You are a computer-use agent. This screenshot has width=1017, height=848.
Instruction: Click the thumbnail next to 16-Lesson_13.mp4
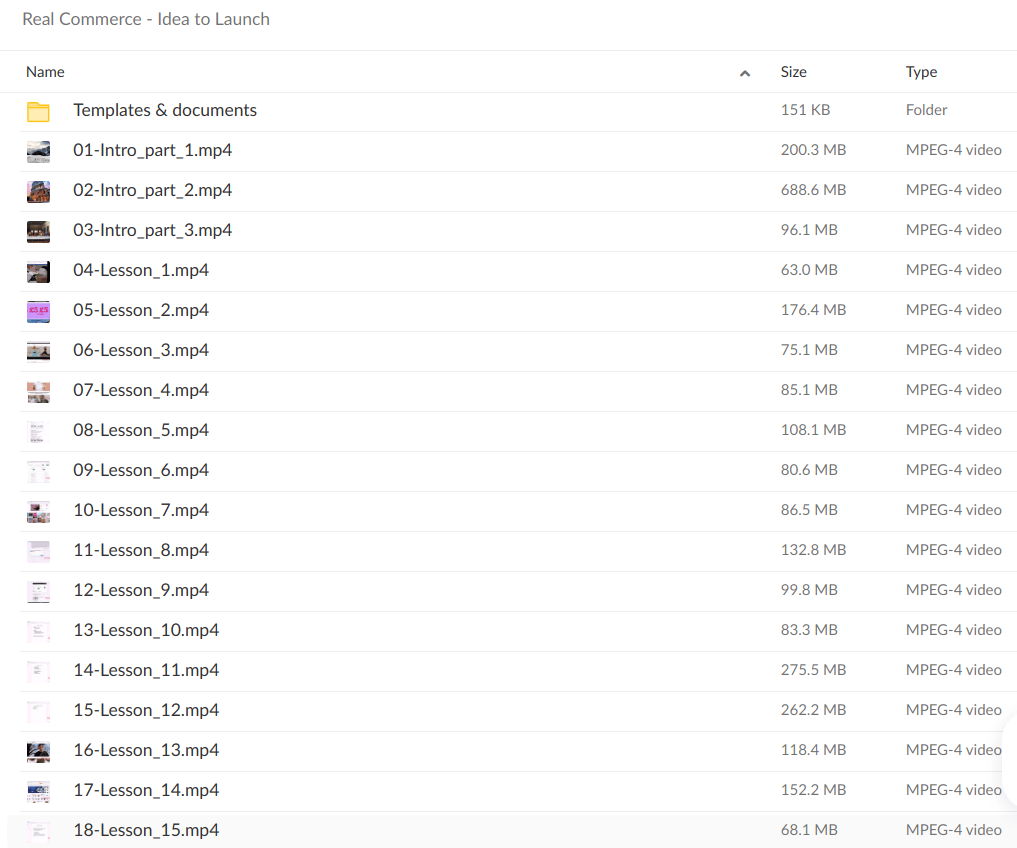(x=38, y=751)
